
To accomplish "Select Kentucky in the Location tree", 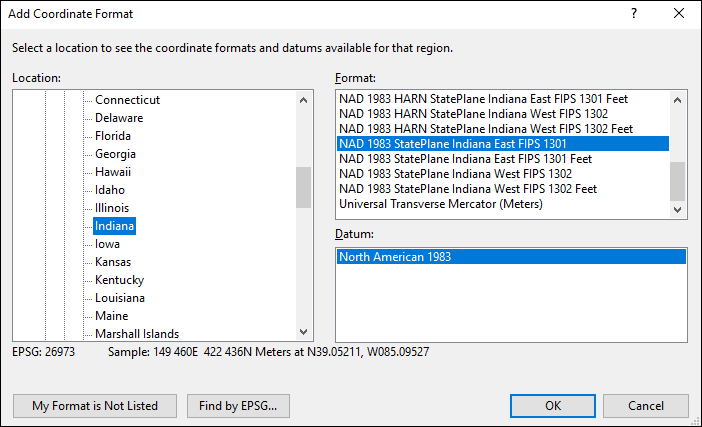I will 120,280.
